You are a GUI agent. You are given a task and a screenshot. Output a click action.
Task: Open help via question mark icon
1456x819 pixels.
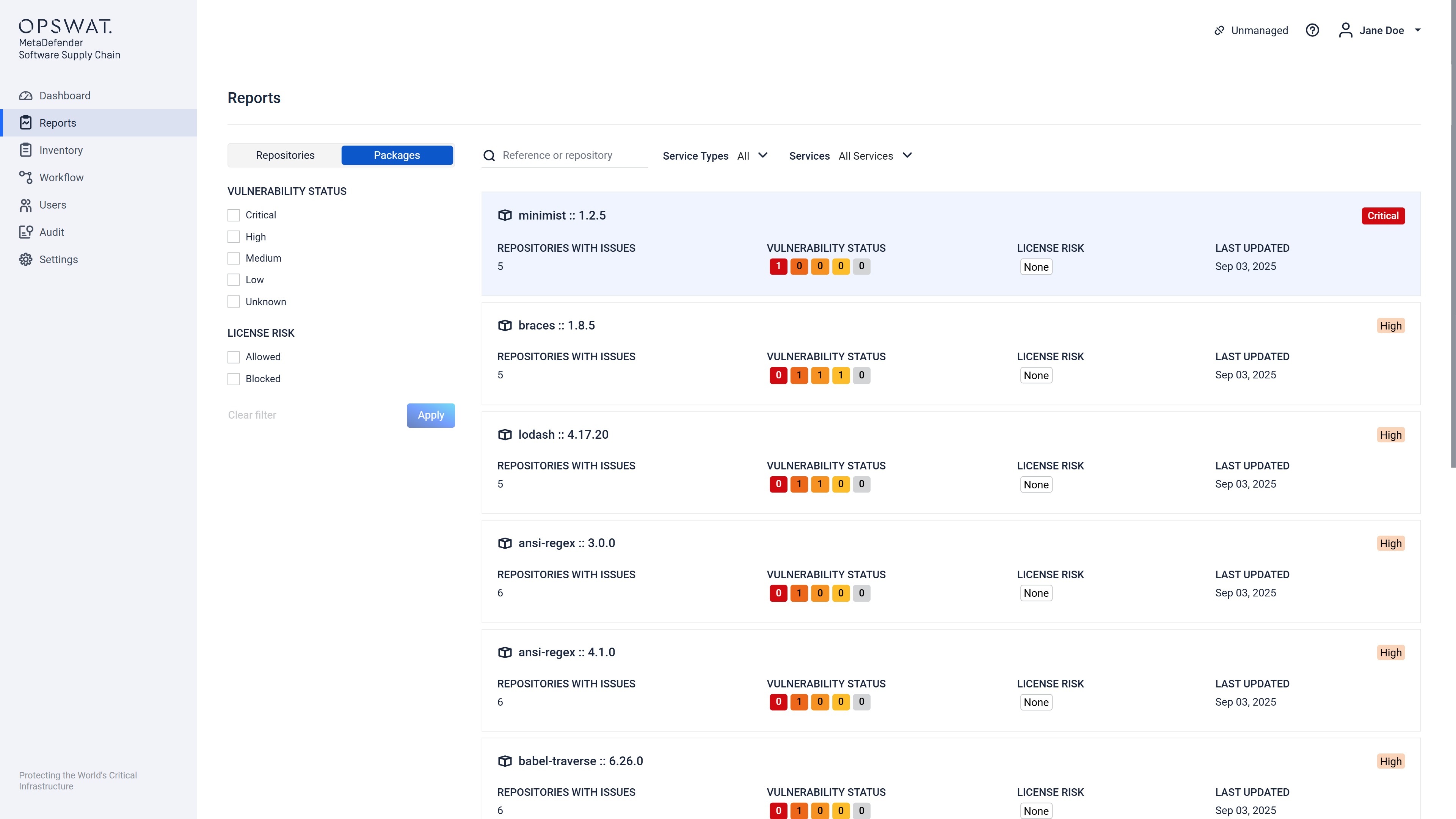(1312, 30)
